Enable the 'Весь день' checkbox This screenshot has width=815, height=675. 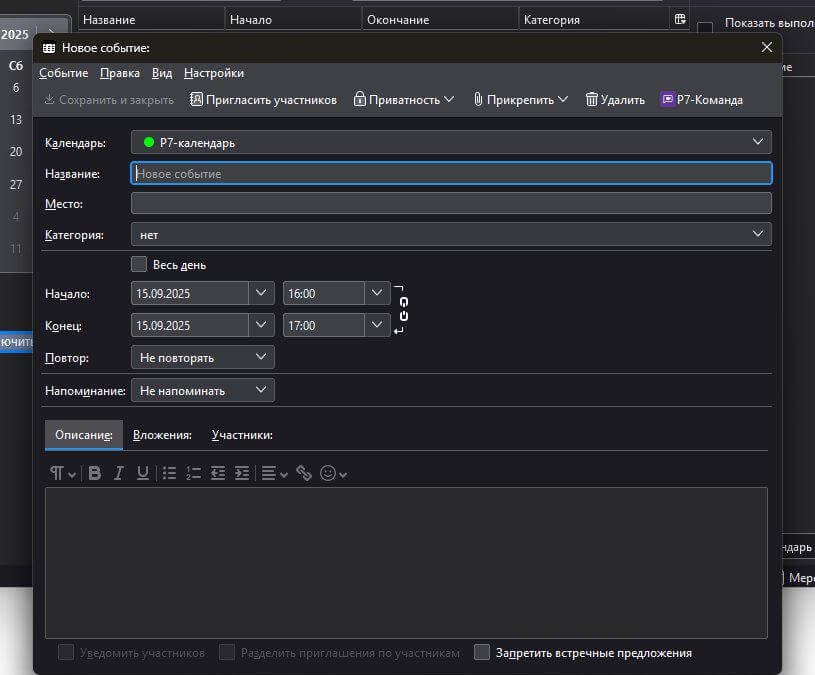tap(139, 265)
